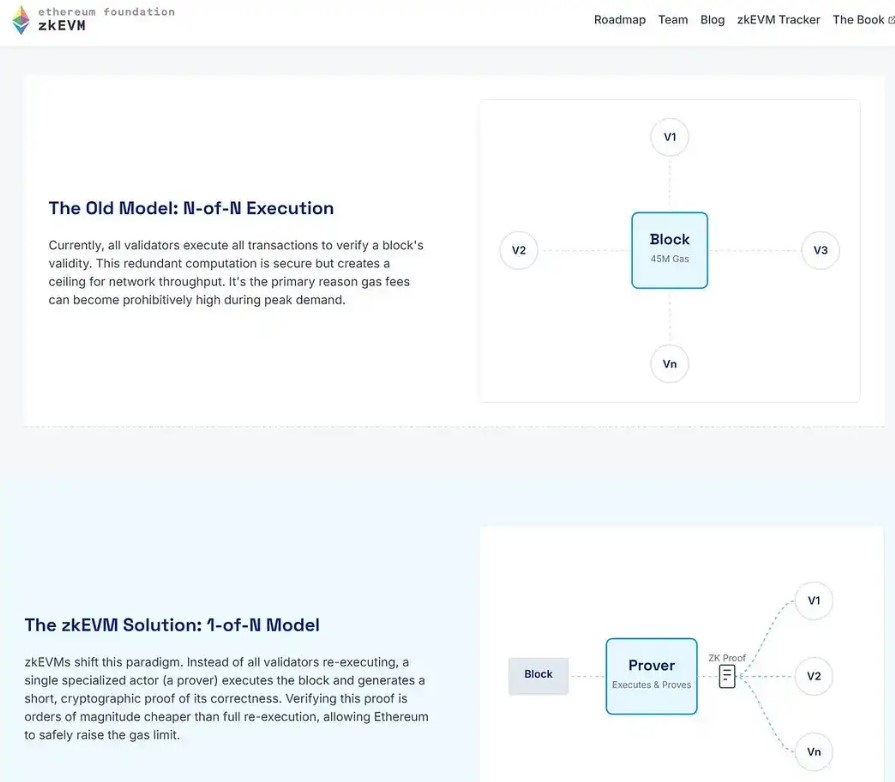Select the Vn node below the 45M Gas block
The height and width of the screenshot is (782, 895).
(670, 364)
